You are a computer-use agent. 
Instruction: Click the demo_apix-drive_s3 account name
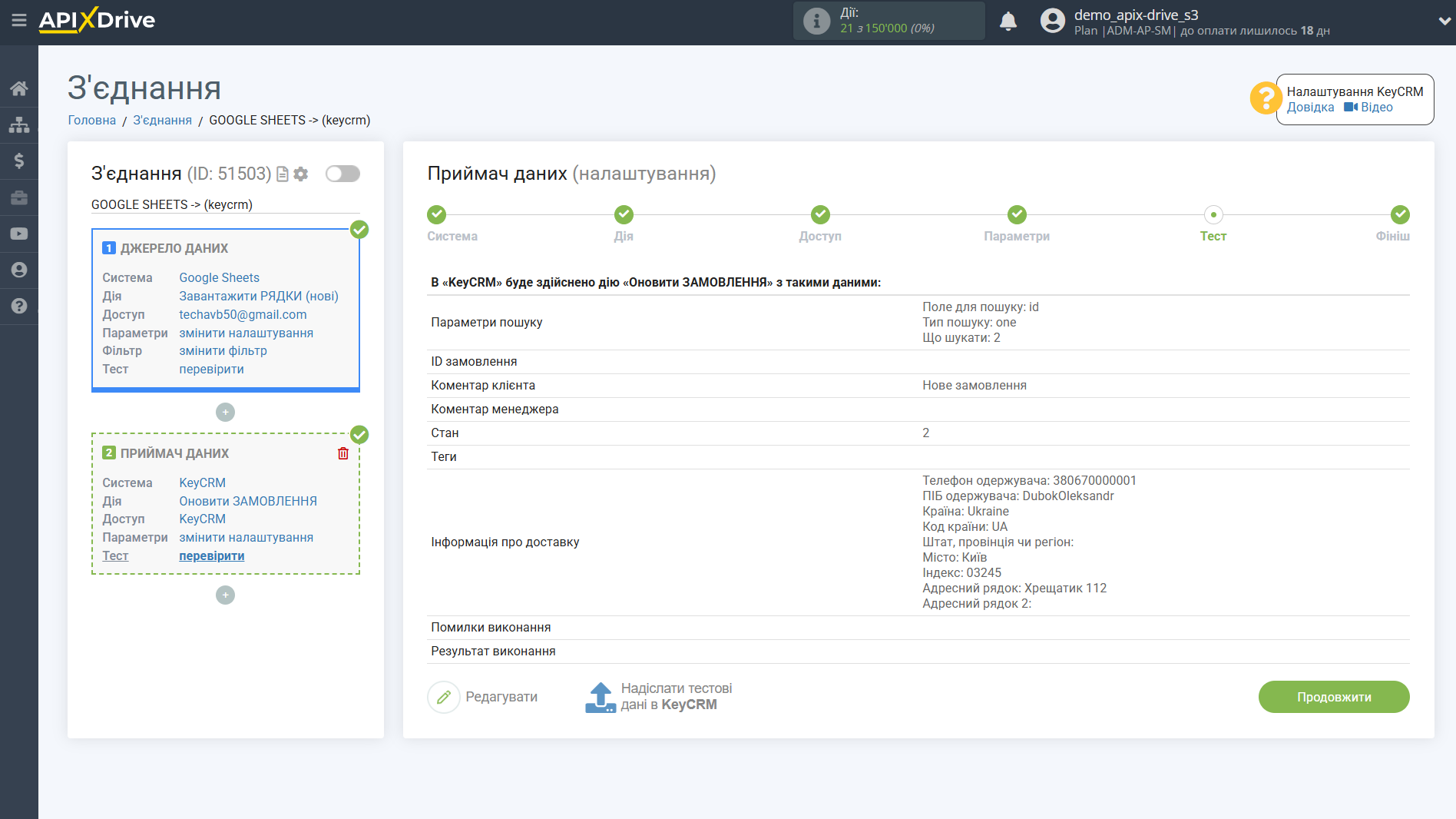1136,15
